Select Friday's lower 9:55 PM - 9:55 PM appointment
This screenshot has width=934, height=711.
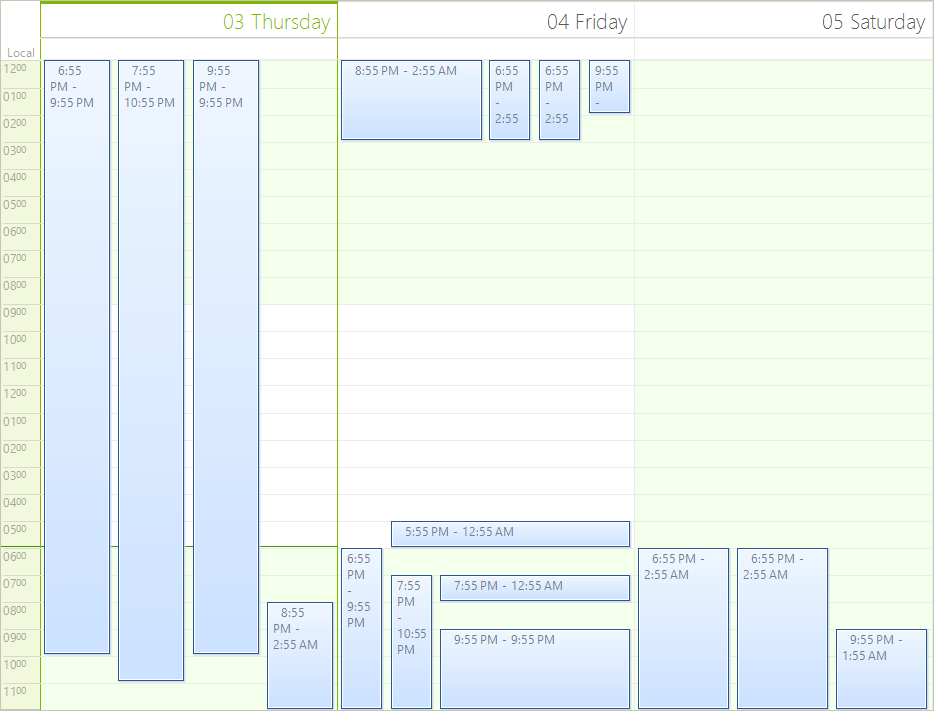[534, 668]
